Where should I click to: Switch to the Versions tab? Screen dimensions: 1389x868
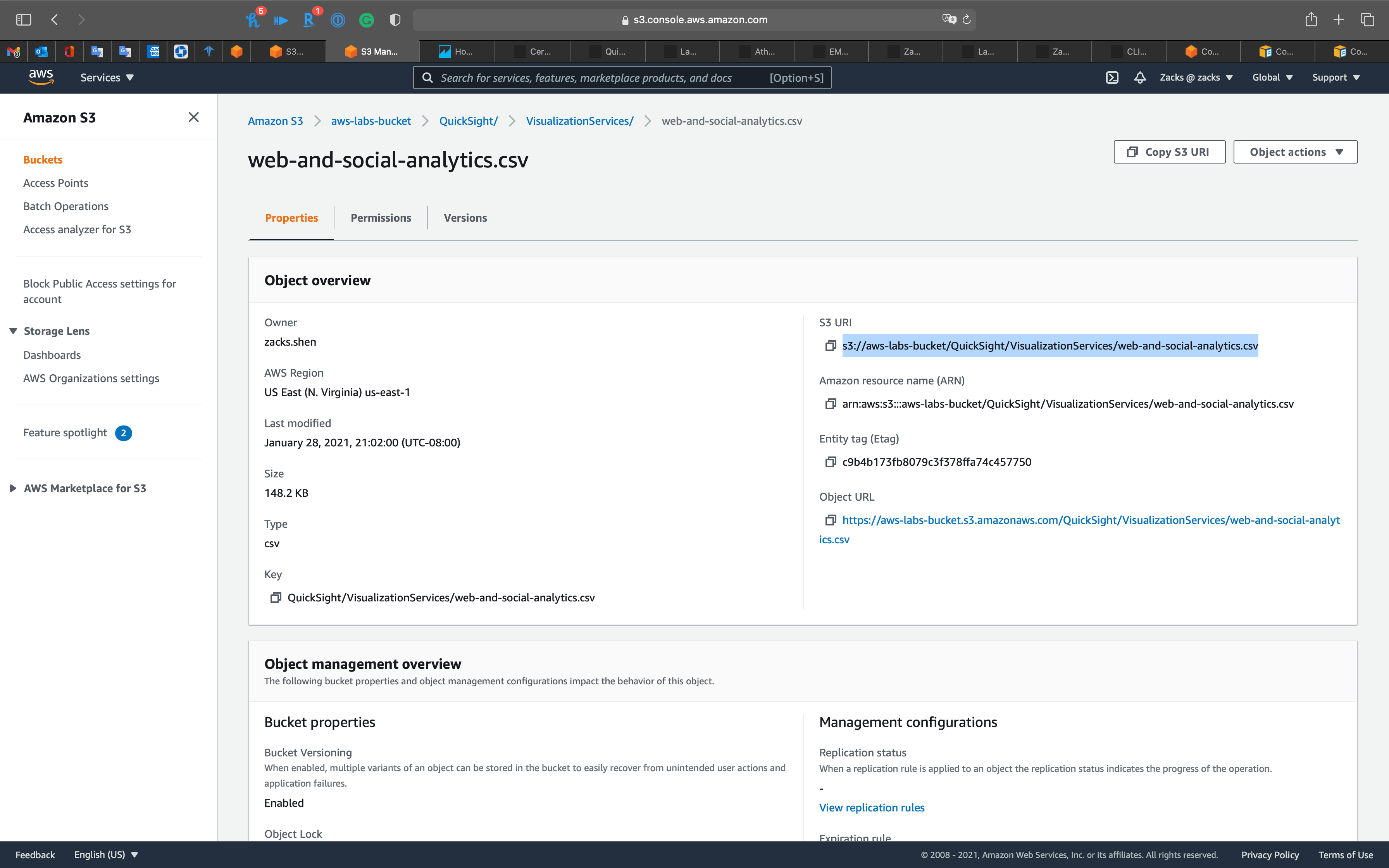click(x=465, y=217)
